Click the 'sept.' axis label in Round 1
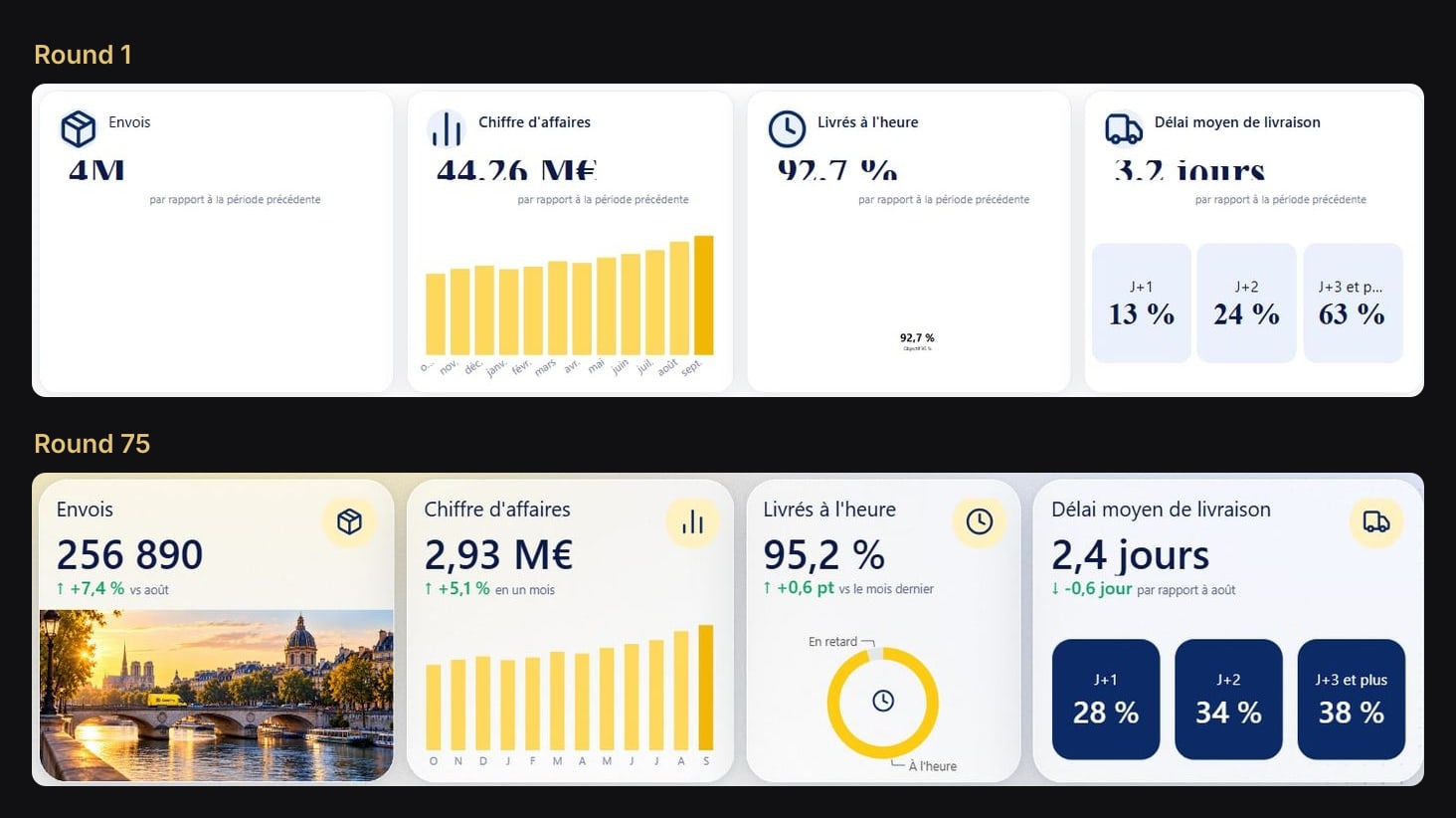This screenshot has width=1456, height=818. pos(691,367)
